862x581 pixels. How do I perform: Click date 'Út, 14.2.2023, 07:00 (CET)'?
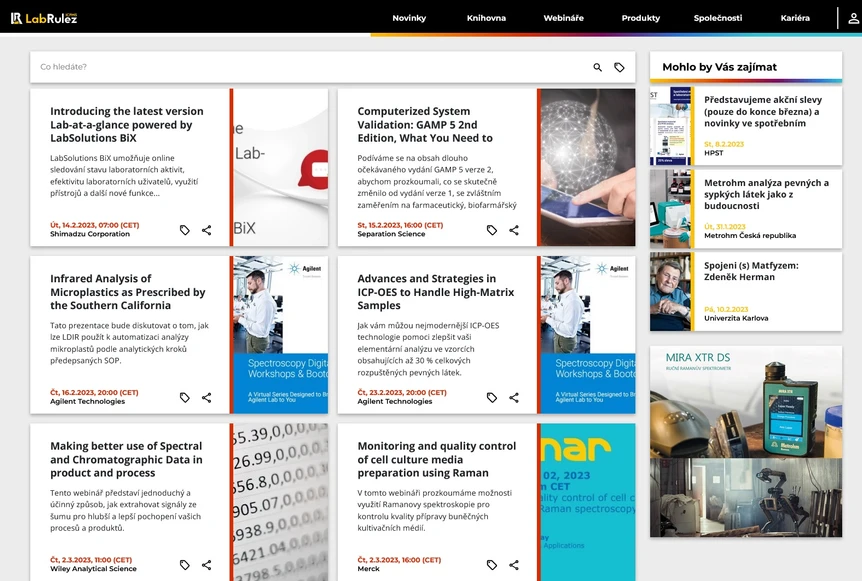[95, 225]
